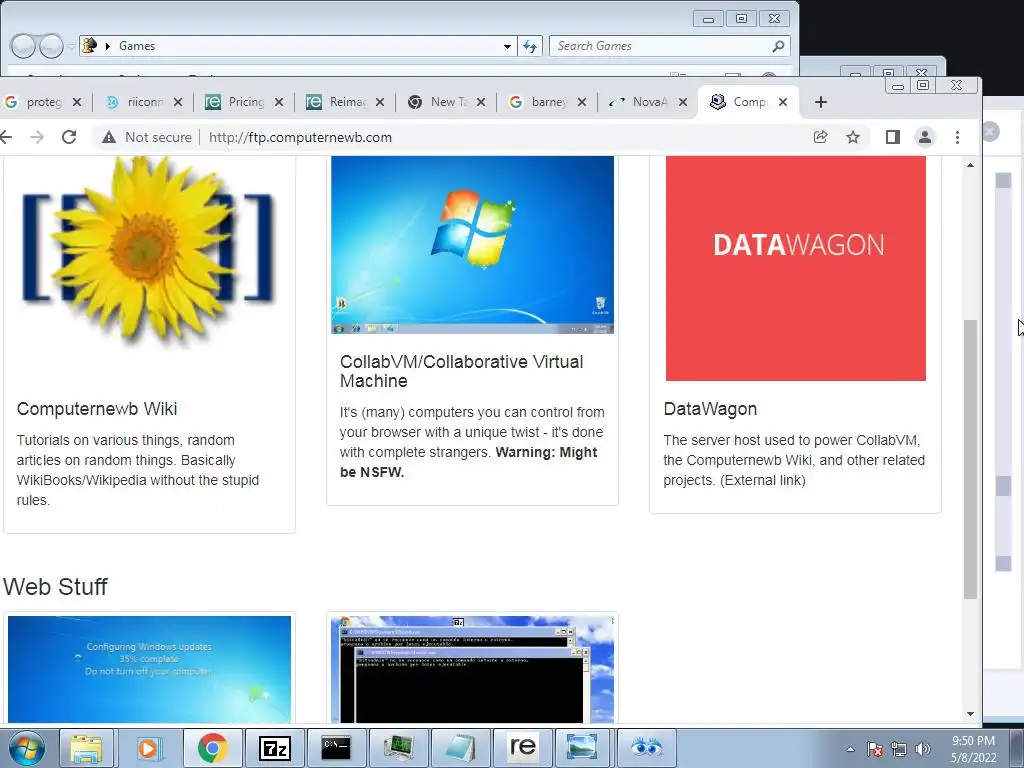Expand the breadcrumb arrow before Games
This screenshot has height=768, width=1024.
108,46
